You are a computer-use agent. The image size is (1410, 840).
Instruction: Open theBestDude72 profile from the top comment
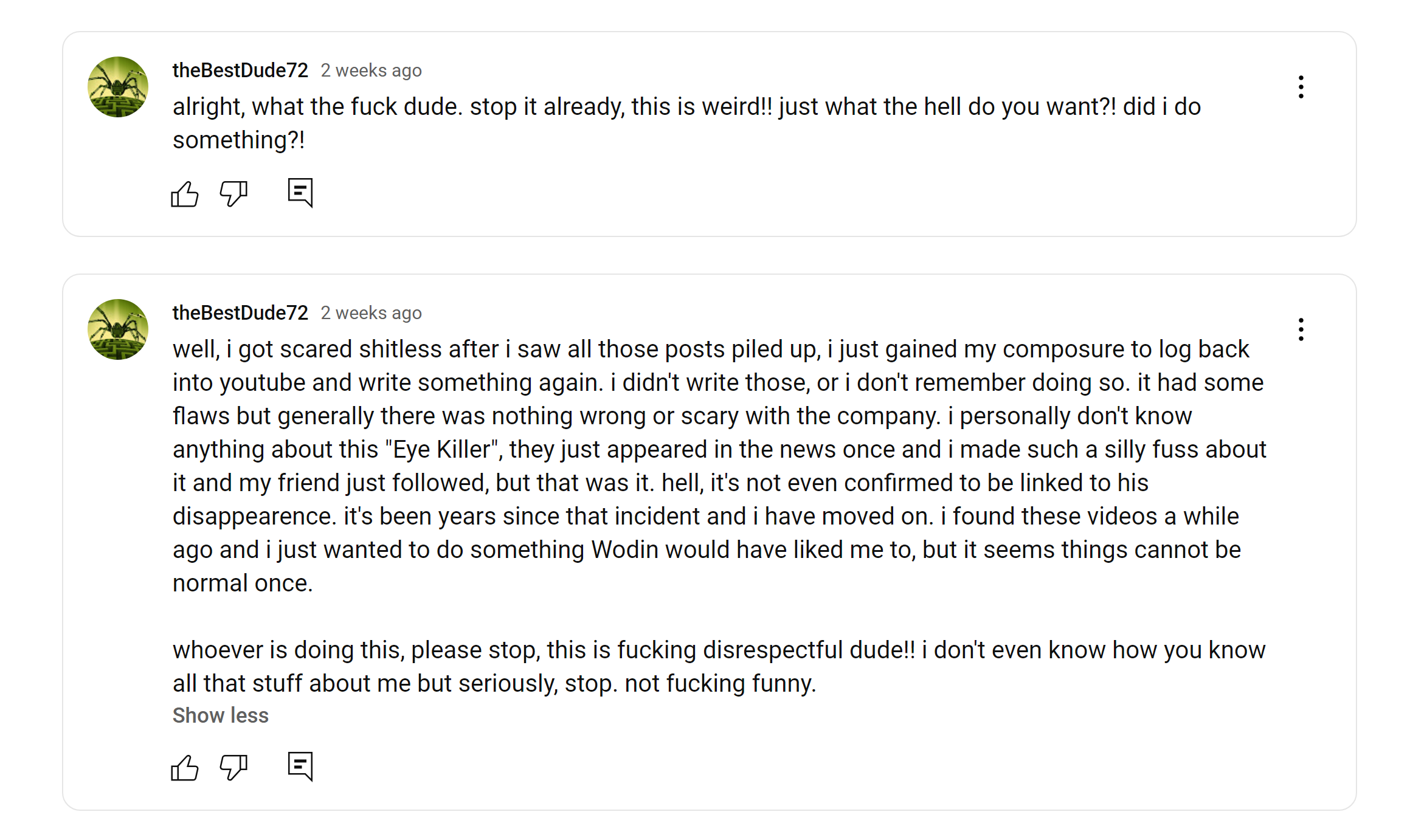(x=240, y=71)
